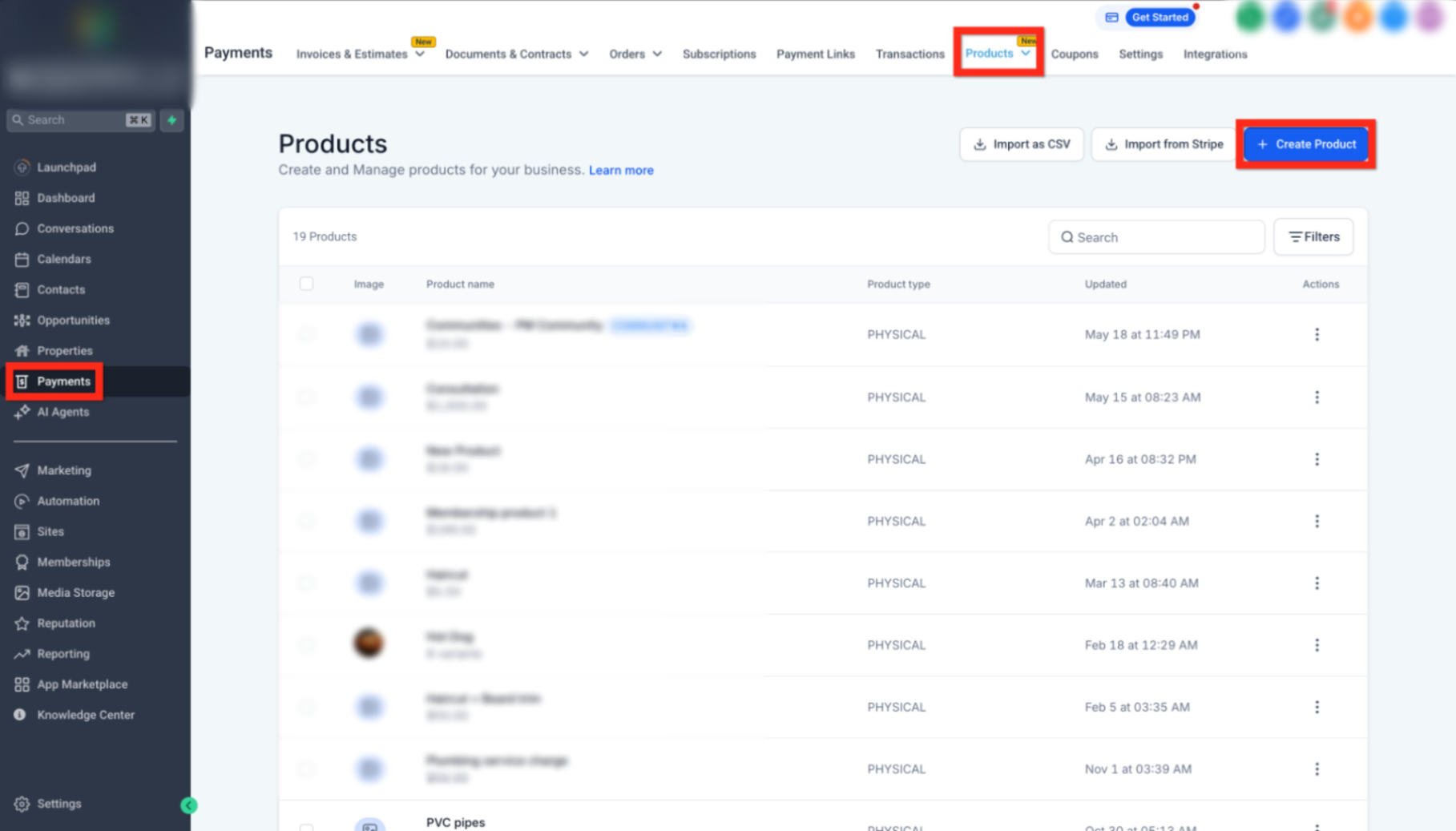
Task: Open Calendars in the sidebar
Action: click(x=63, y=259)
